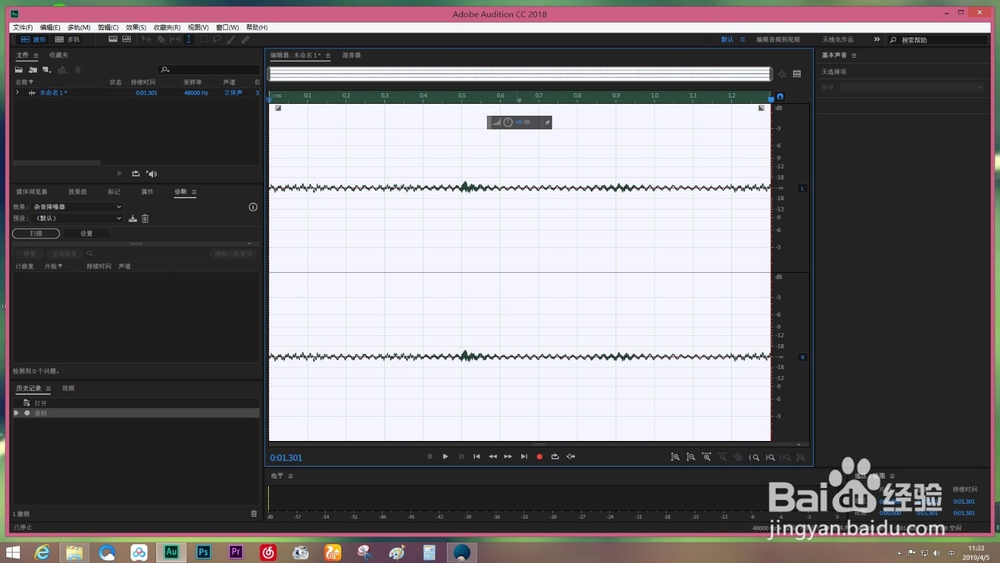
Task: Toggle loop playback in transport
Action: [x=555, y=457]
